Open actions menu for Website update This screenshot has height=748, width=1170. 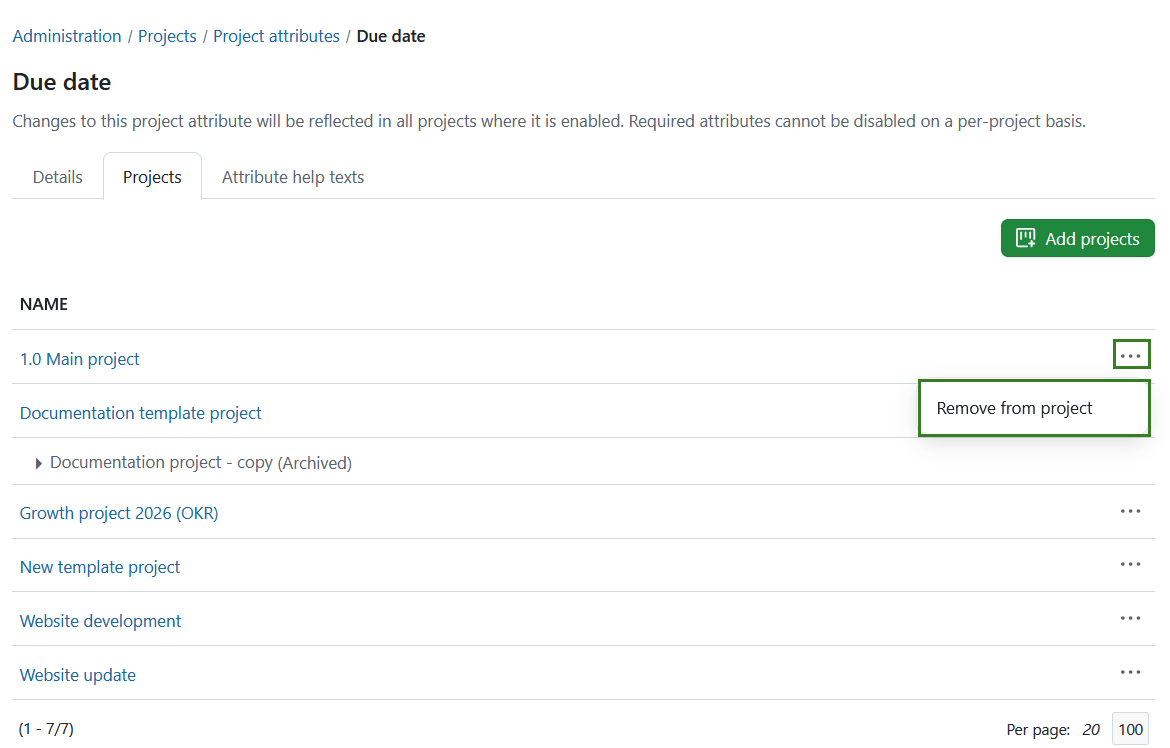pos(1130,672)
